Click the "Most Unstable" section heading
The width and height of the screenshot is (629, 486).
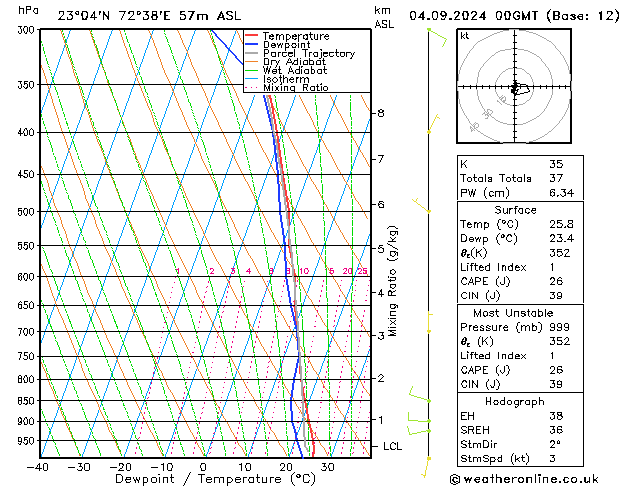click(x=513, y=313)
